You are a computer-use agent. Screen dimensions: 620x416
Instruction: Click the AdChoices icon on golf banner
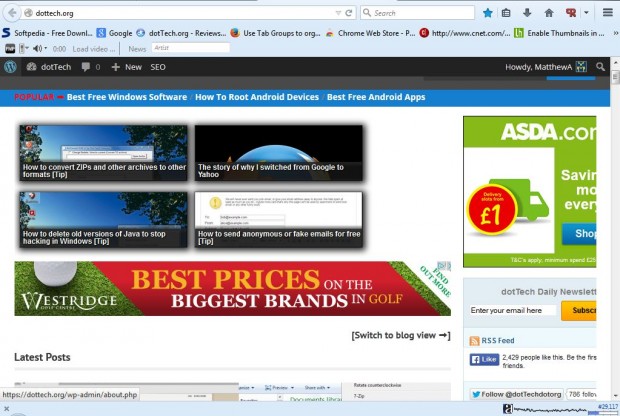(444, 266)
